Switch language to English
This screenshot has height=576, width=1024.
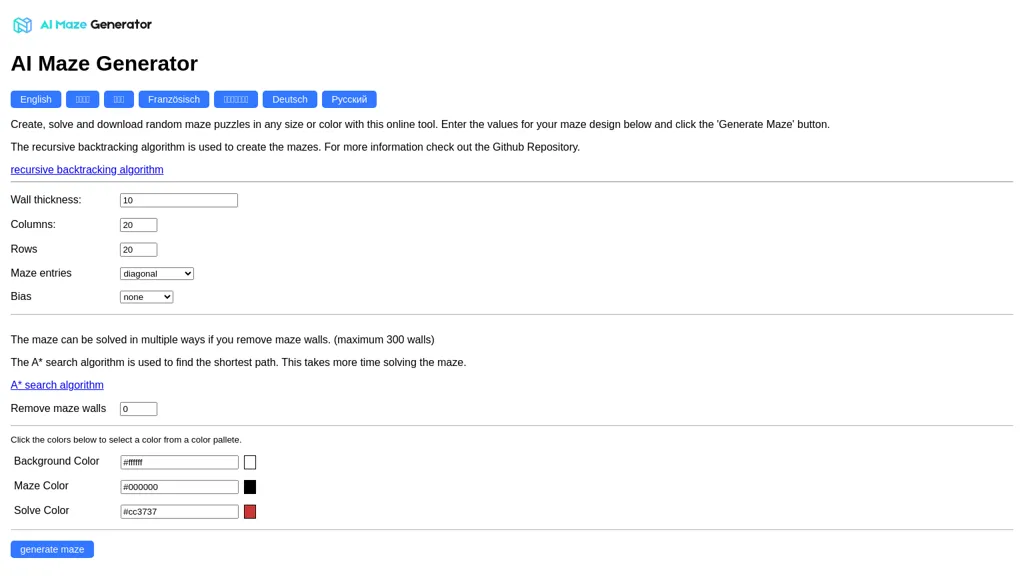pos(36,99)
